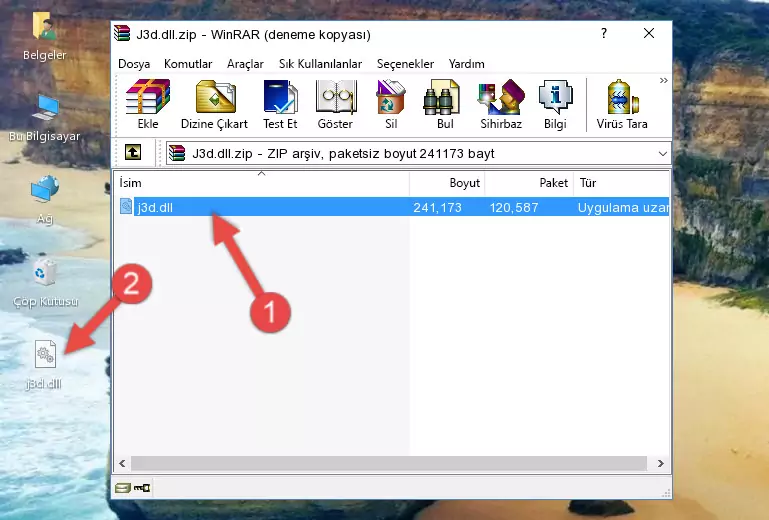The height and width of the screenshot is (520, 769).
Task: Click scroll right arrow of horizontal scrollbar
Action: click(x=661, y=463)
